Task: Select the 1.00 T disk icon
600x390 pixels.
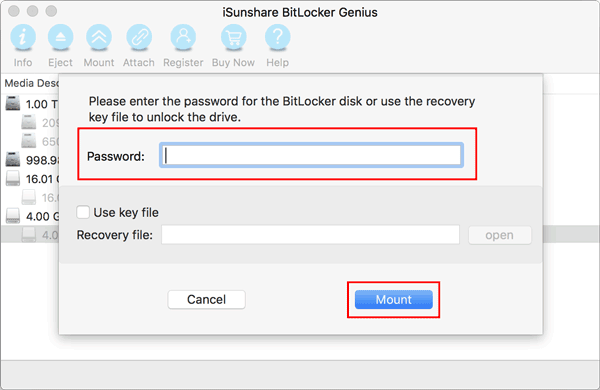Action: pyautogui.click(x=13, y=103)
